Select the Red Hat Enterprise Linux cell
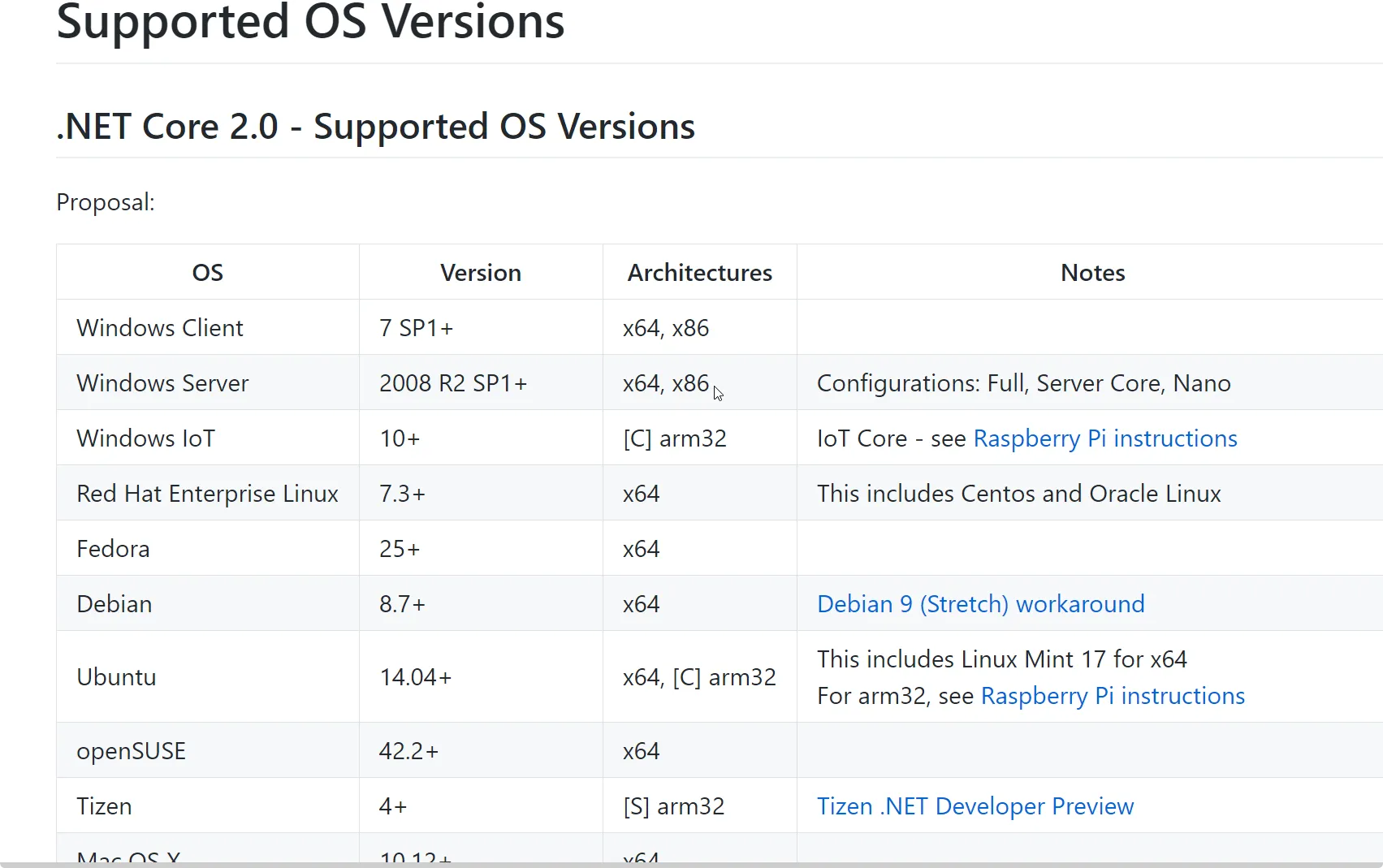The width and height of the screenshot is (1383, 868). [x=207, y=494]
